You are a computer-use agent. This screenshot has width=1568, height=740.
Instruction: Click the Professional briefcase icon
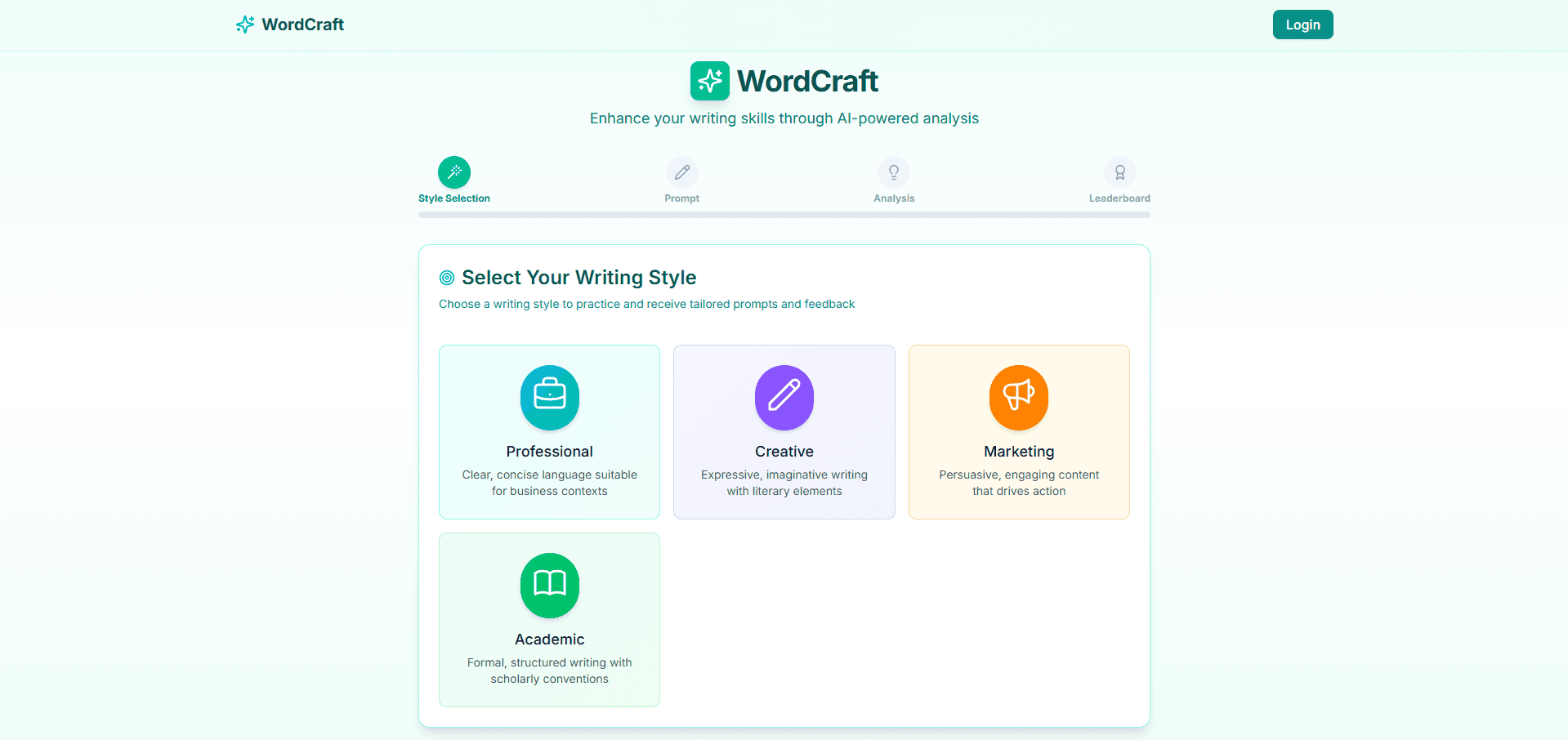550,397
